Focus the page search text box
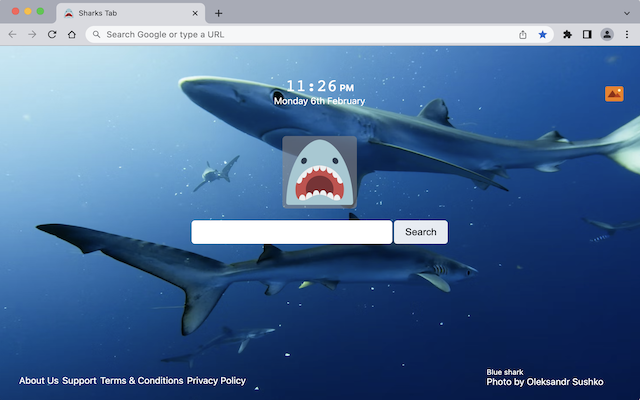The width and height of the screenshot is (640, 400). click(x=292, y=232)
